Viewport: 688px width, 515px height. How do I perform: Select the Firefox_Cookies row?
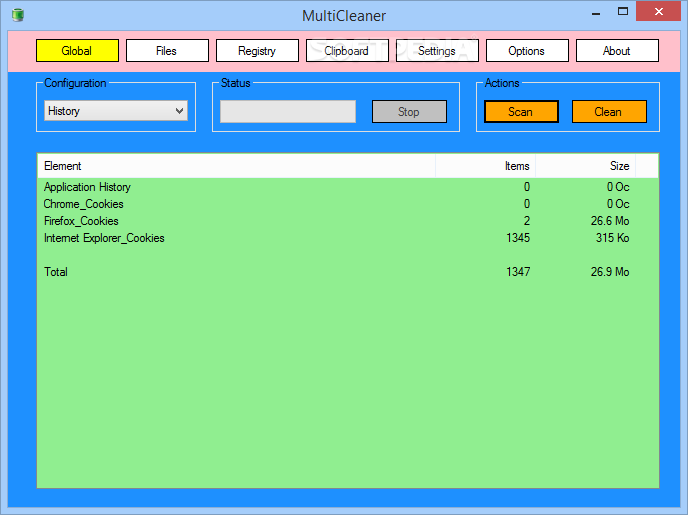[348, 221]
